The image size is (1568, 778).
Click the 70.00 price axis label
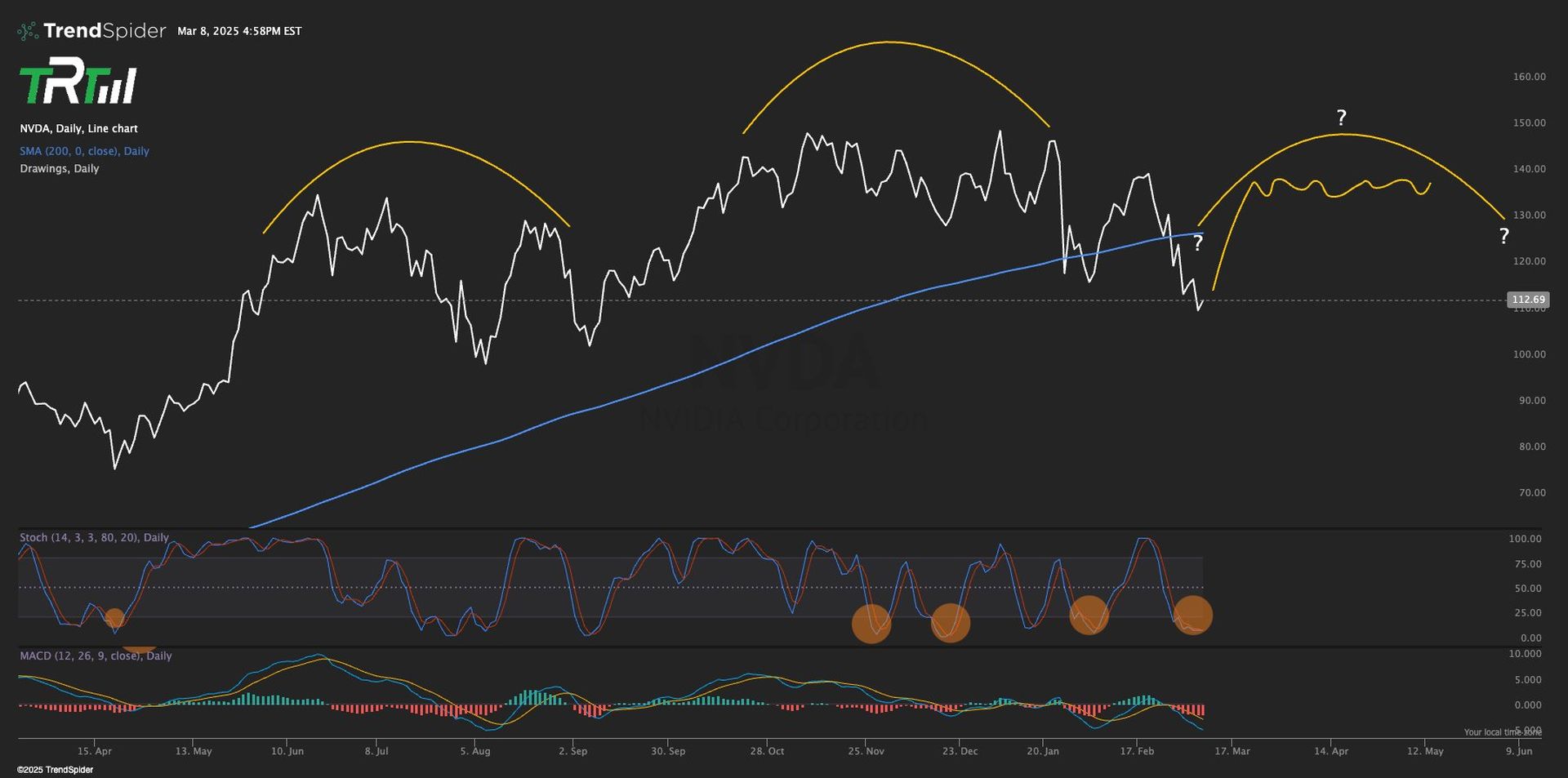[1532, 493]
